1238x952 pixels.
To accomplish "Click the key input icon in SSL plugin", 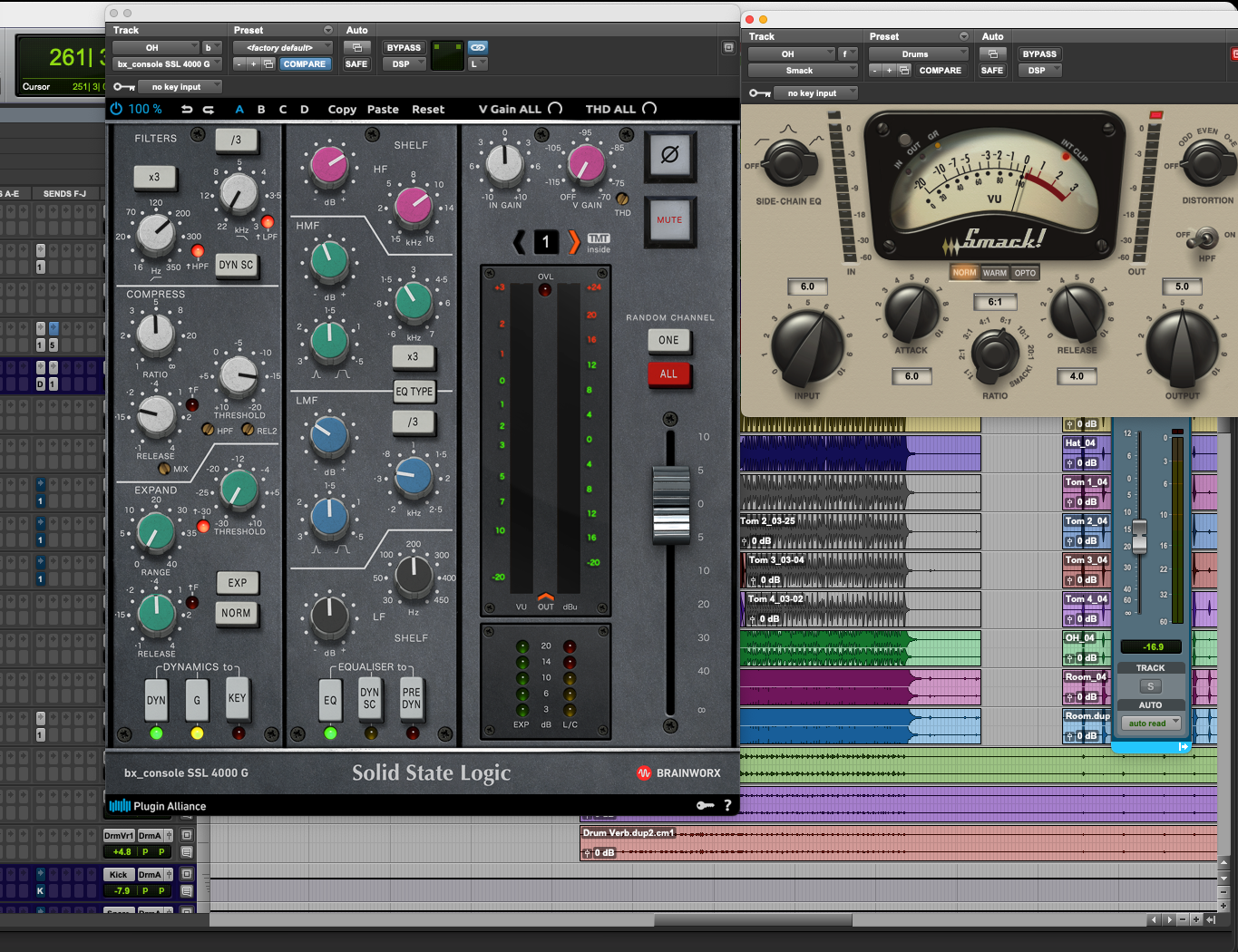I will click(x=124, y=87).
